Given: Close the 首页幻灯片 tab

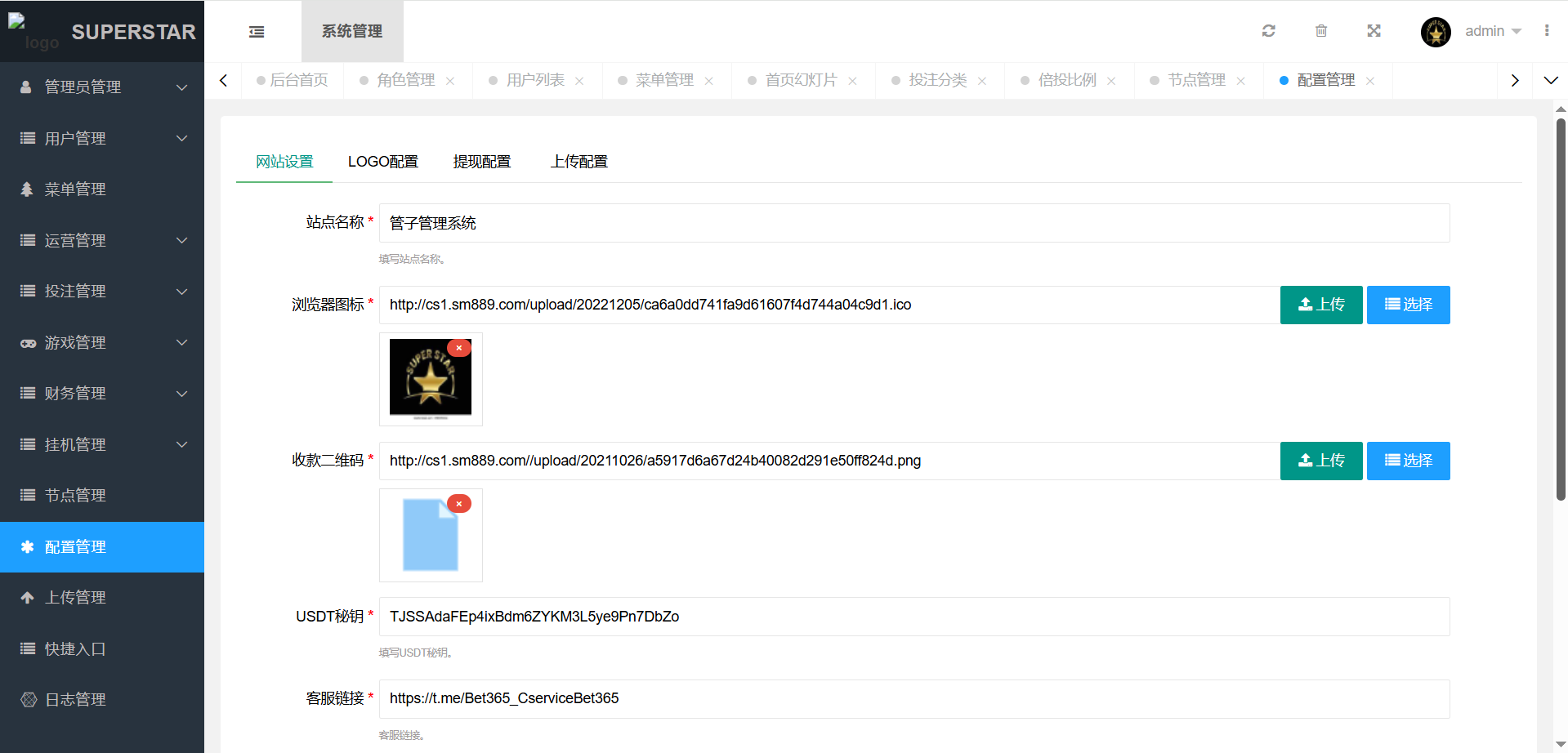Looking at the screenshot, I should pyautogui.click(x=852, y=81).
